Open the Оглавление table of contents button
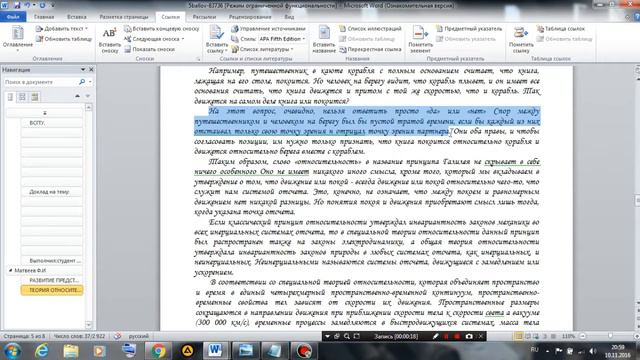 (x=18, y=38)
